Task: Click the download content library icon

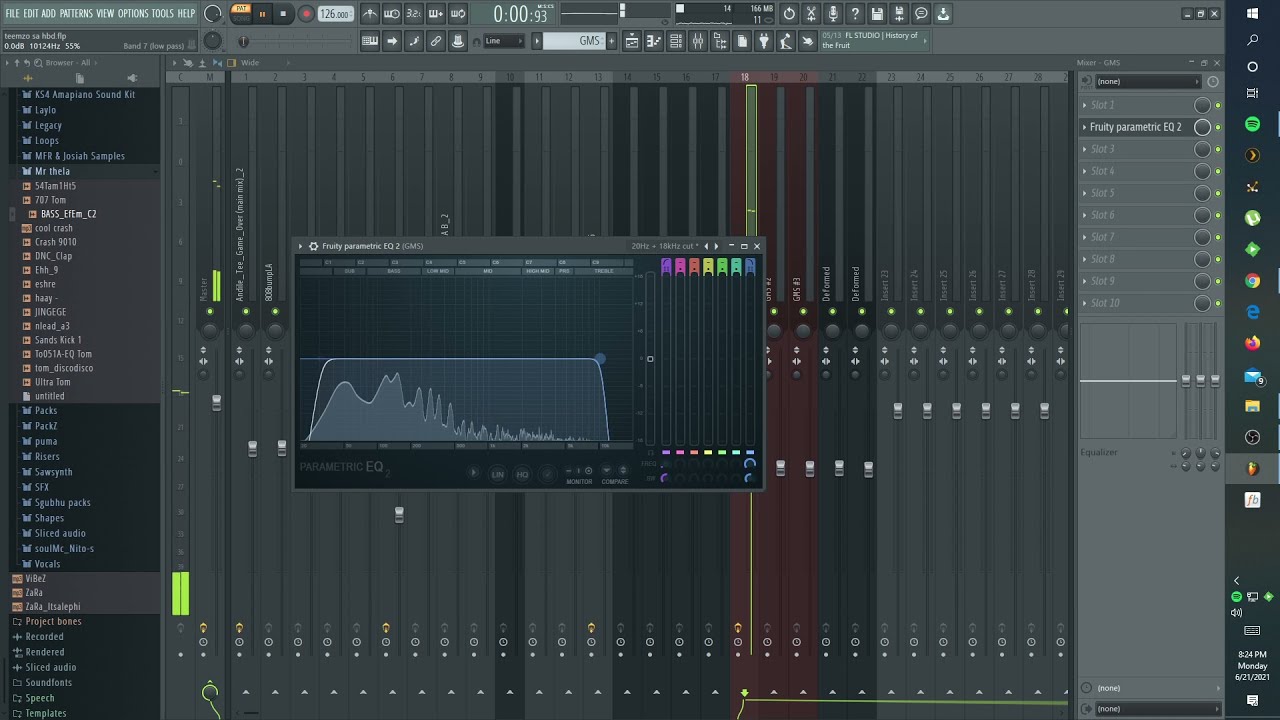Action: pos(943,14)
